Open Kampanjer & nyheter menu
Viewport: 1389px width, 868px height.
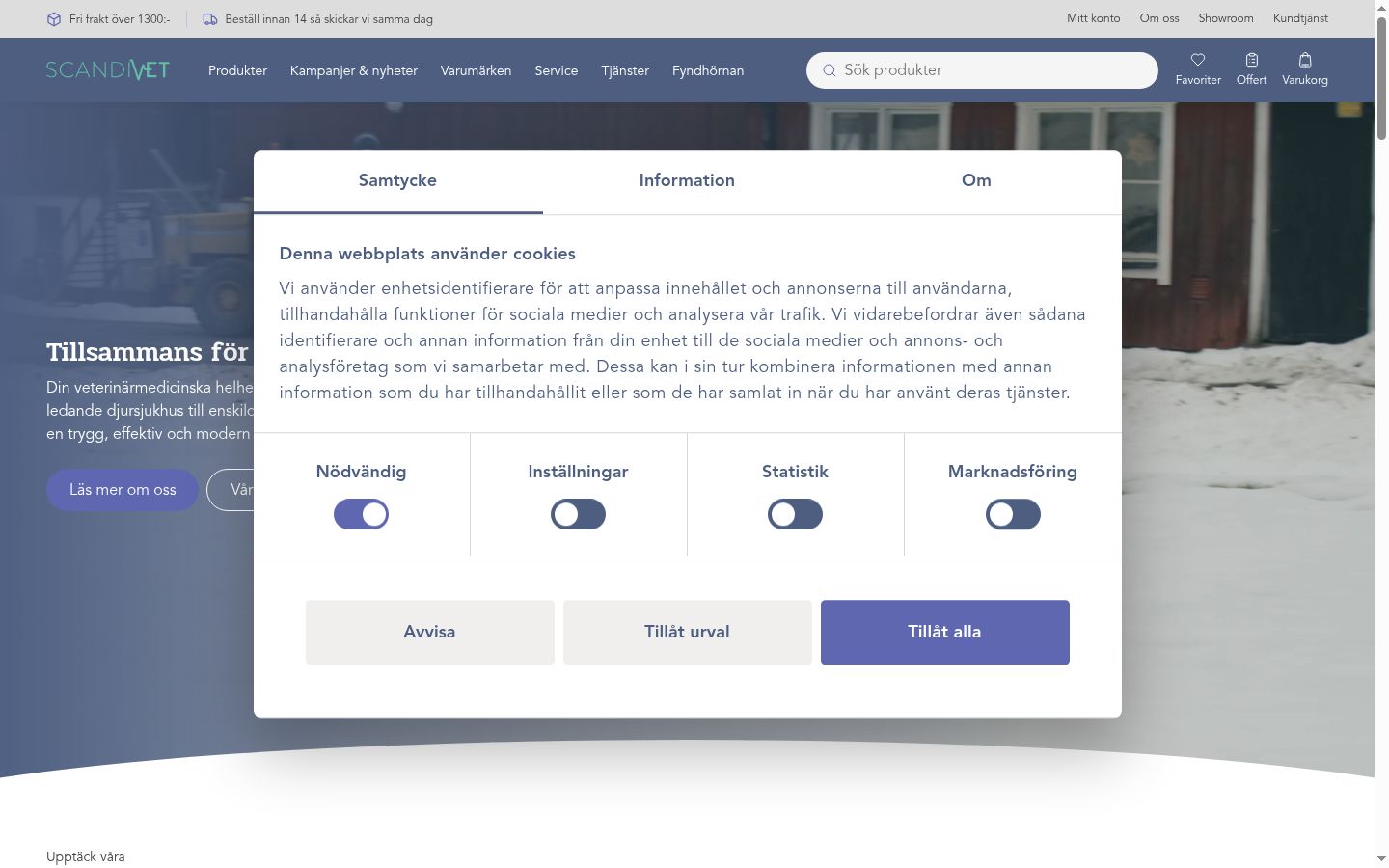pos(354,70)
